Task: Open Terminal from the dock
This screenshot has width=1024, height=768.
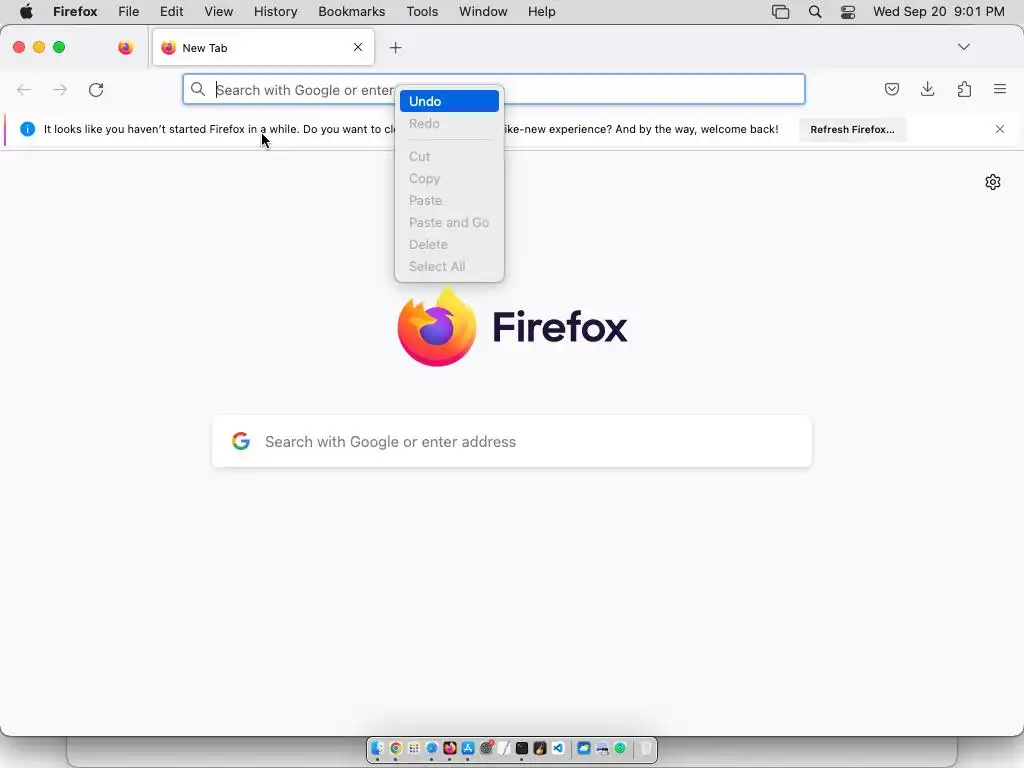Action: [522, 748]
